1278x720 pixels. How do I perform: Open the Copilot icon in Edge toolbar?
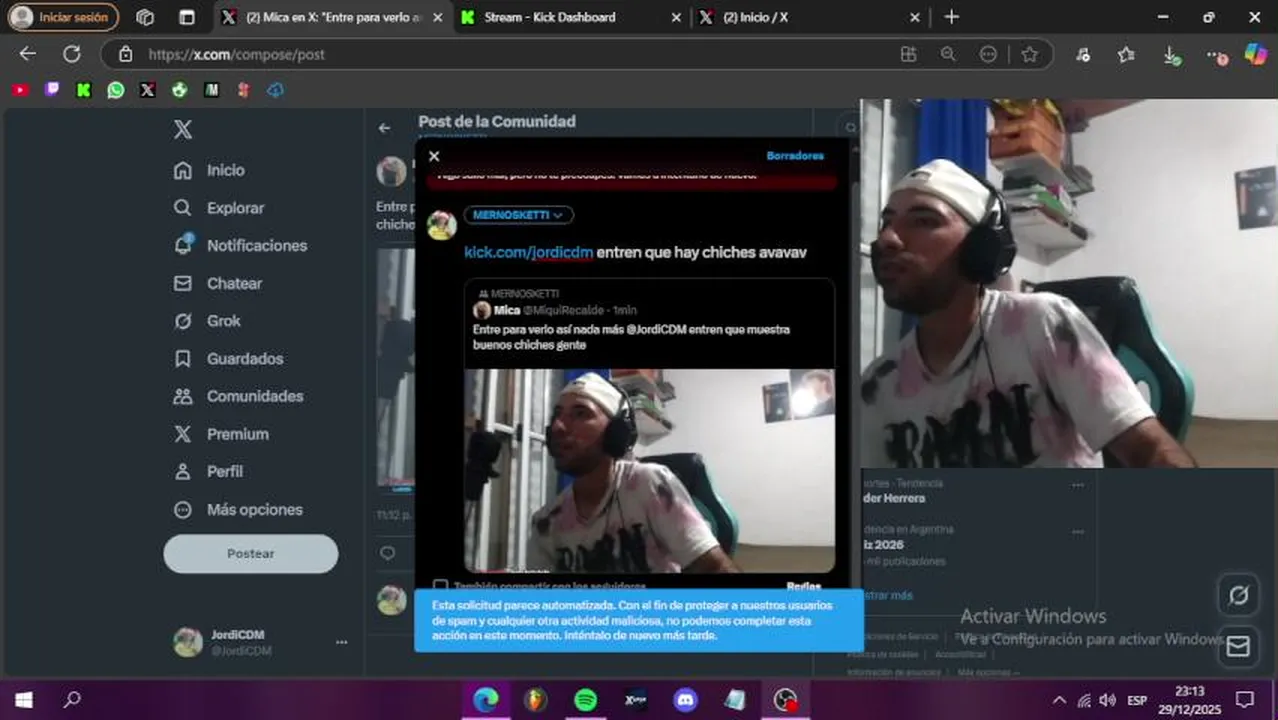click(1256, 54)
